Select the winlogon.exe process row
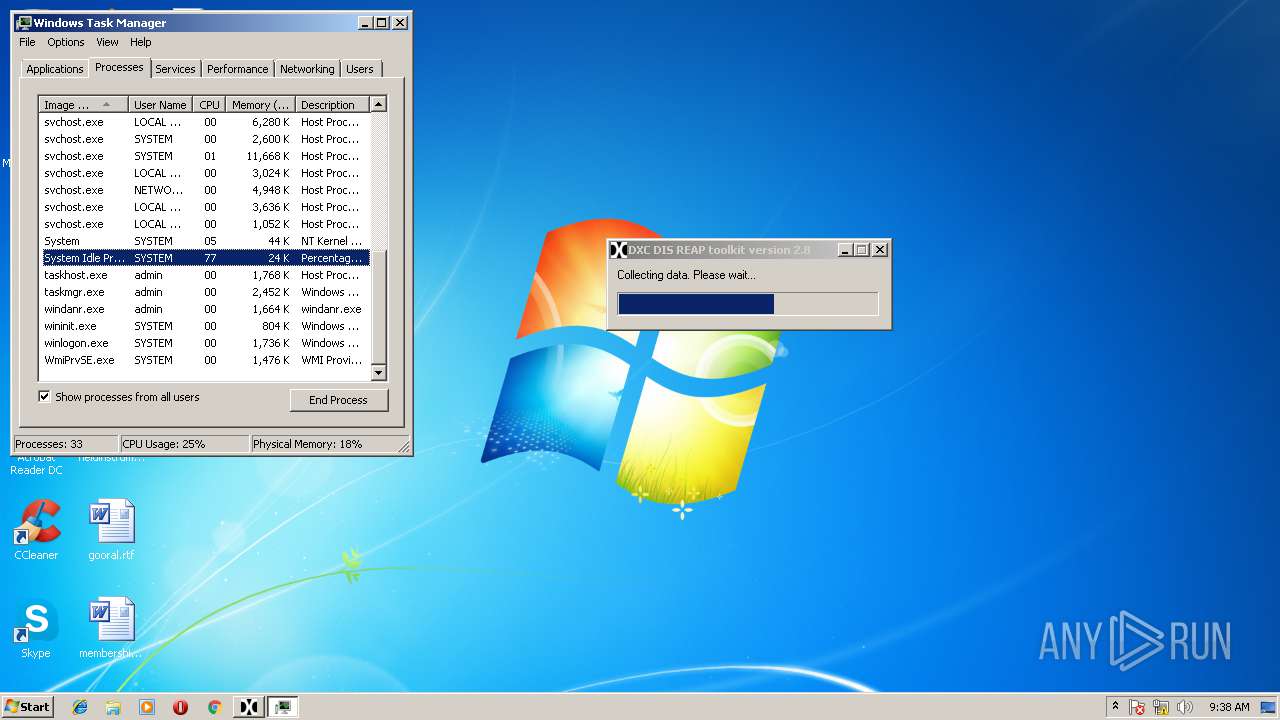The width and height of the screenshot is (1280, 720). (x=205, y=343)
